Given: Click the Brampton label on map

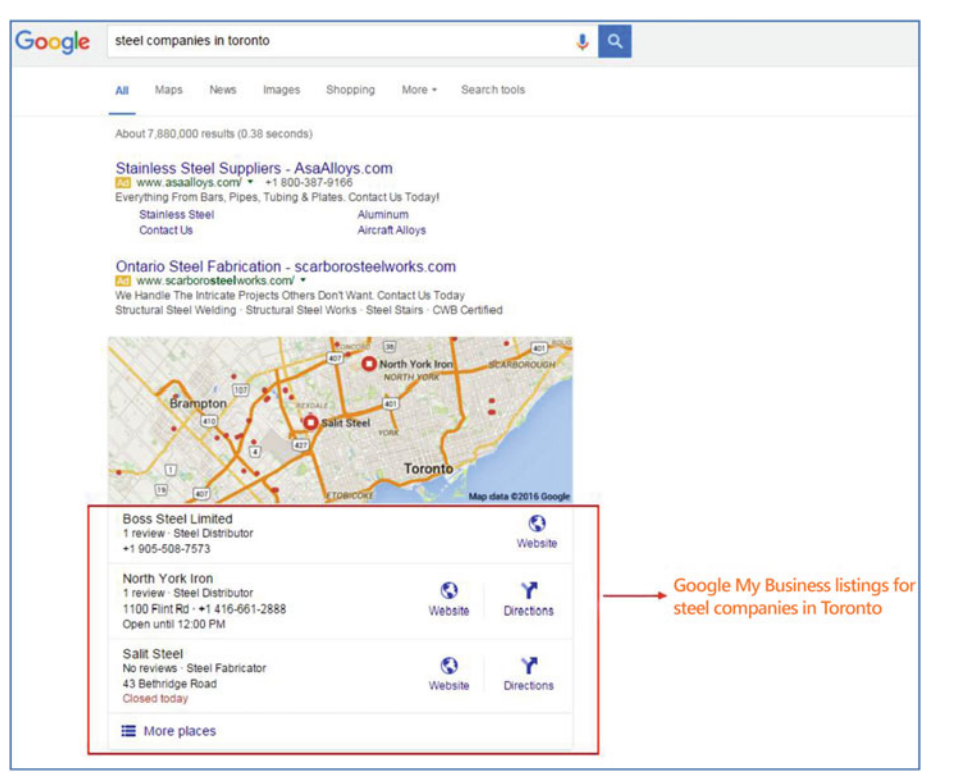Looking at the screenshot, I should click(198, 404).
